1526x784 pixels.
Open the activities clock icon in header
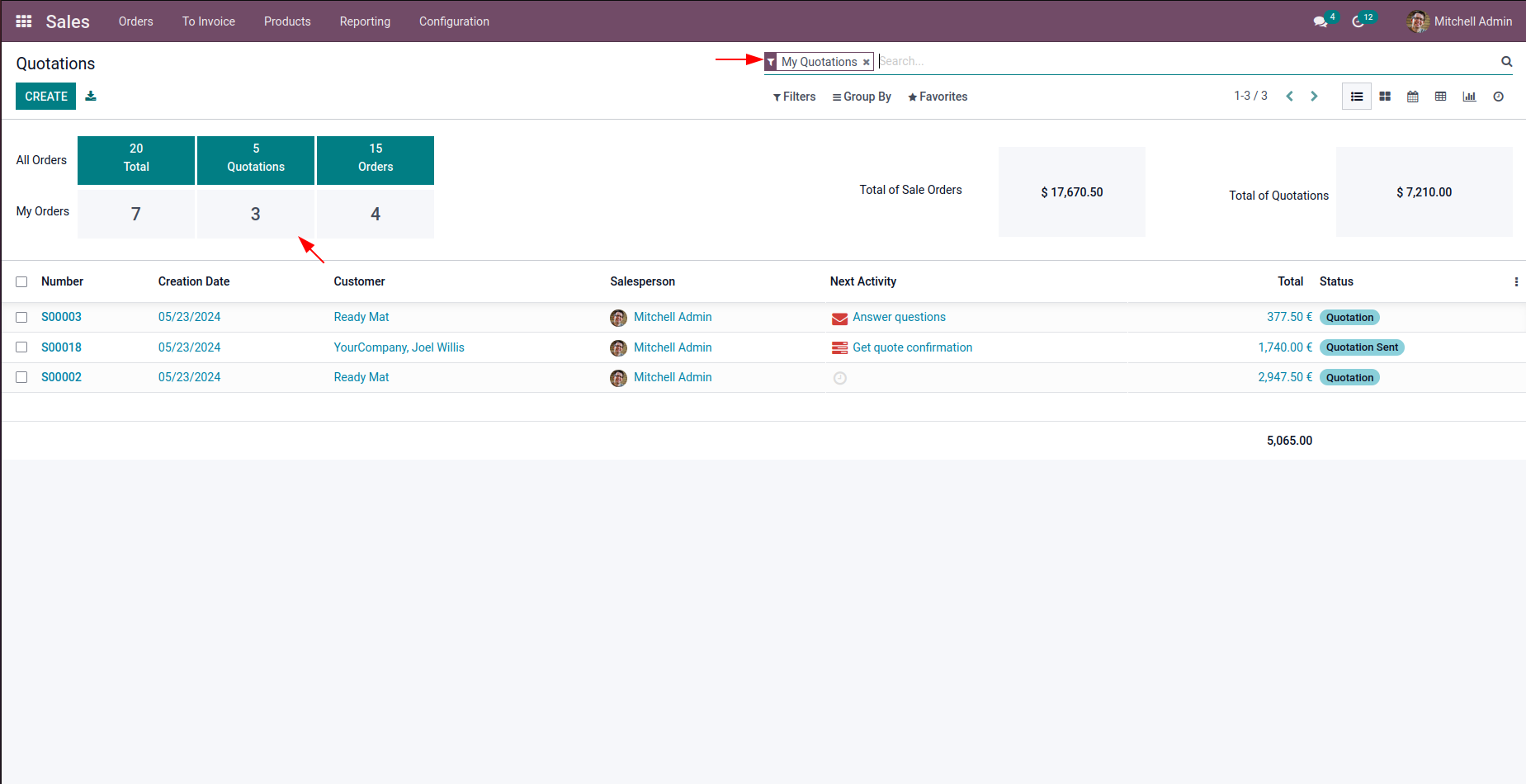pyautogui.click(x=1358, y=21)
